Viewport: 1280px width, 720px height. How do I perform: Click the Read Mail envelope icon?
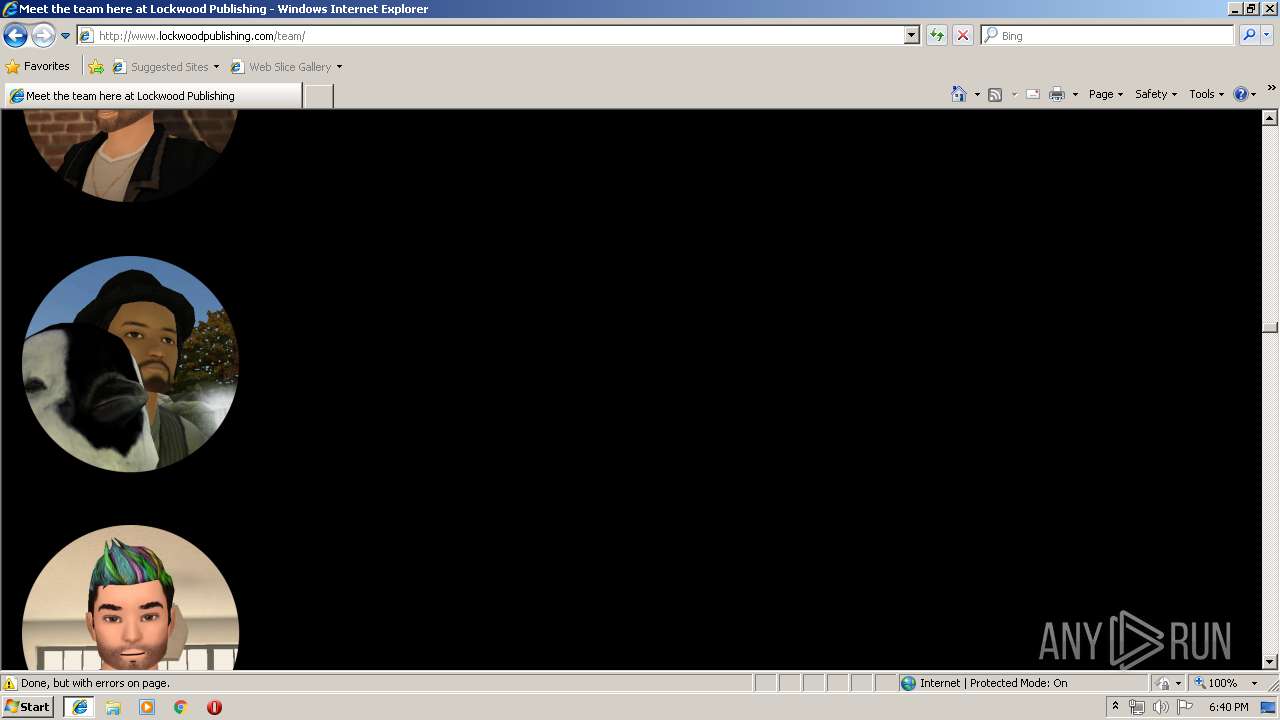pyautogui.click(x=1033, y=94)
